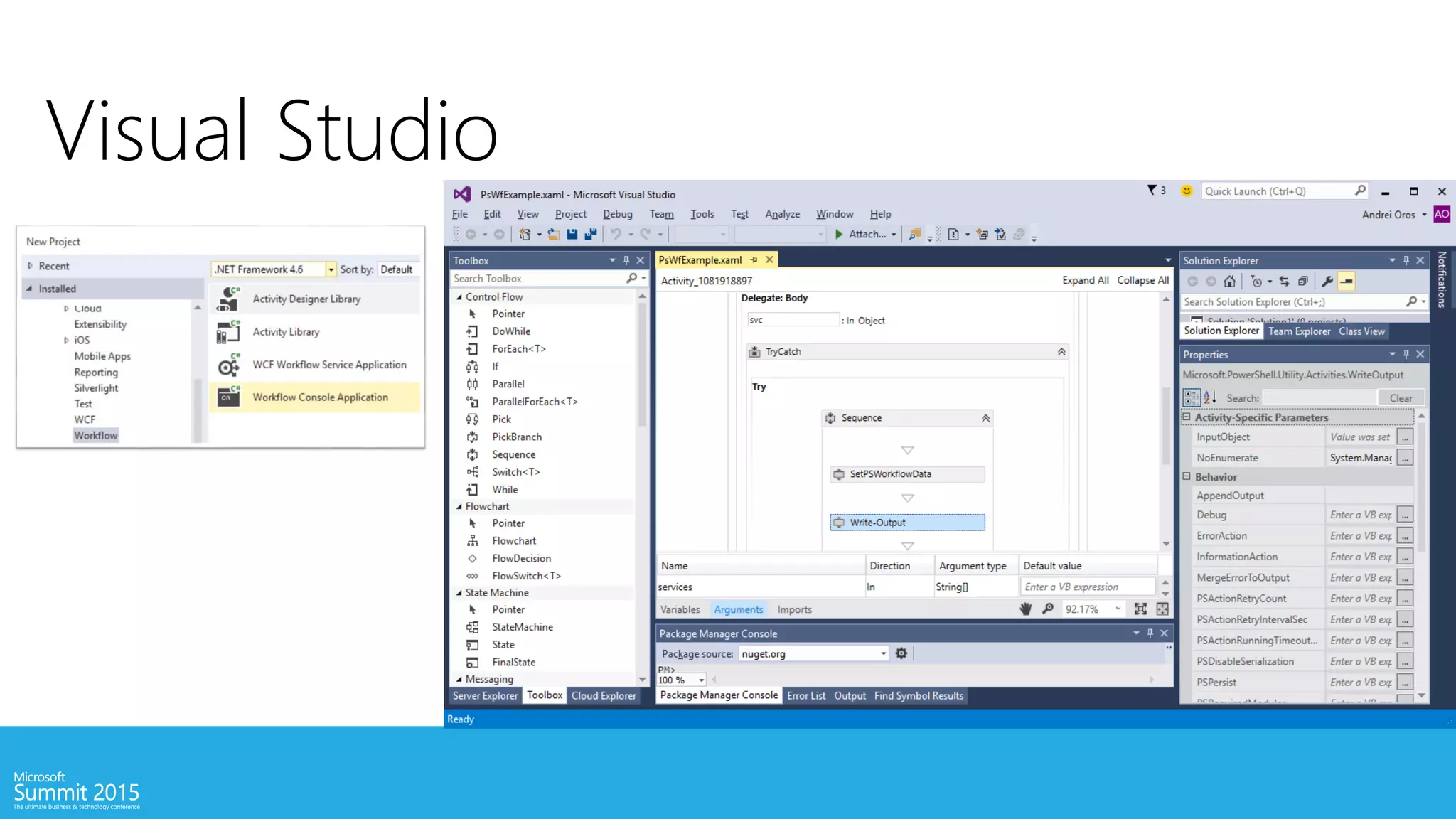Click the feedback smiley icon
Viewport: 1456px width, 819px height.
pos(1187,191)
